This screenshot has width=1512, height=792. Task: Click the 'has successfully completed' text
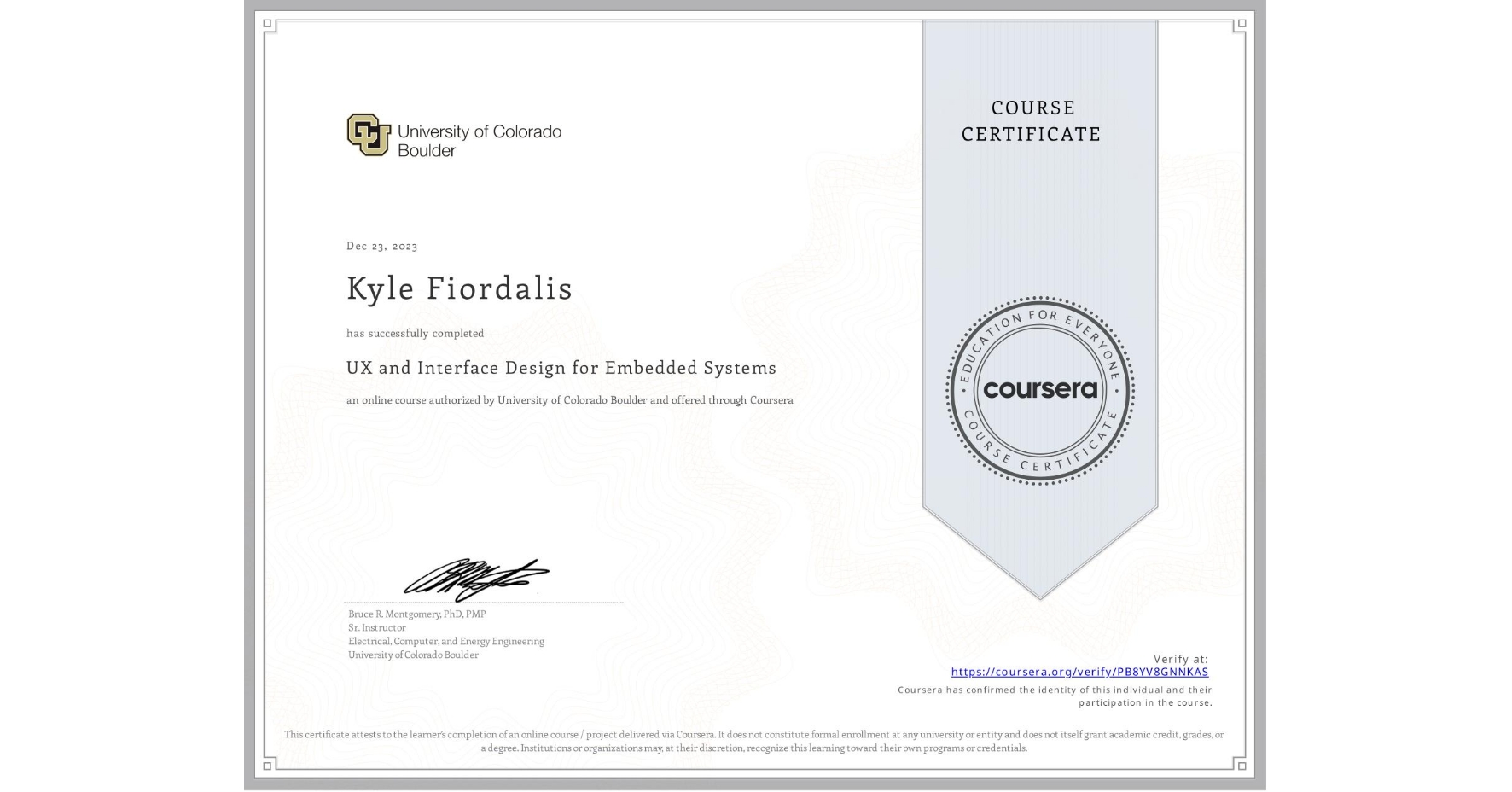[x=415, y=333]
